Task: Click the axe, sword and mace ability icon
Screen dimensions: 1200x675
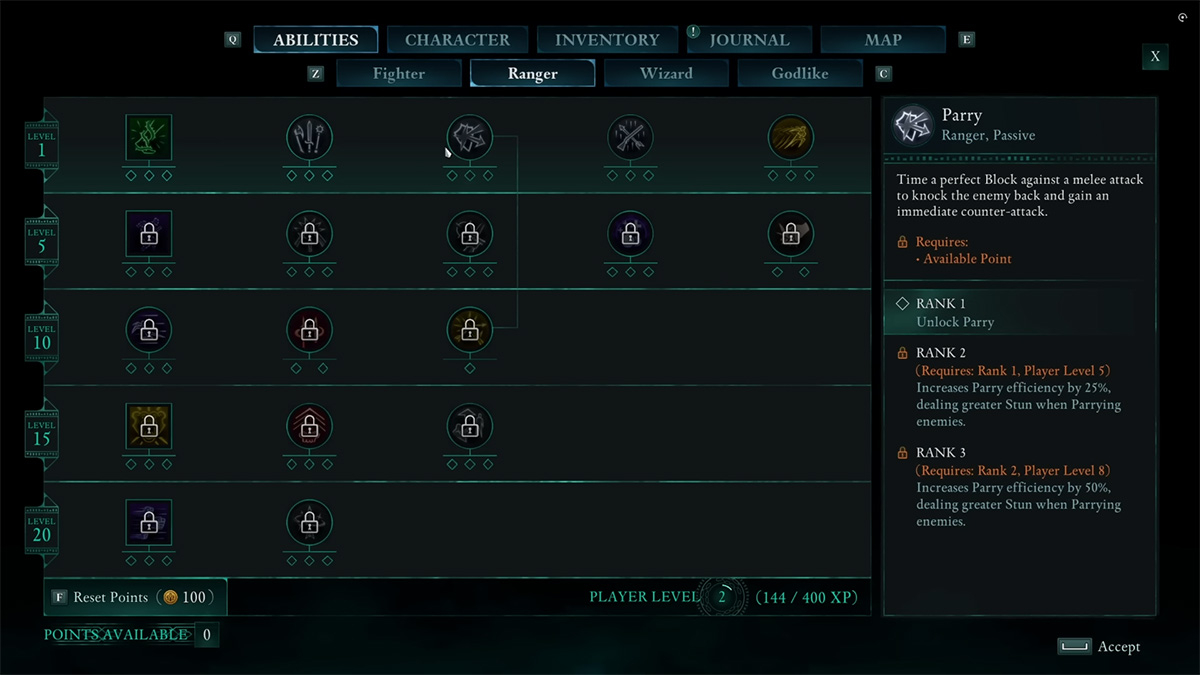Action: point(309,137)
